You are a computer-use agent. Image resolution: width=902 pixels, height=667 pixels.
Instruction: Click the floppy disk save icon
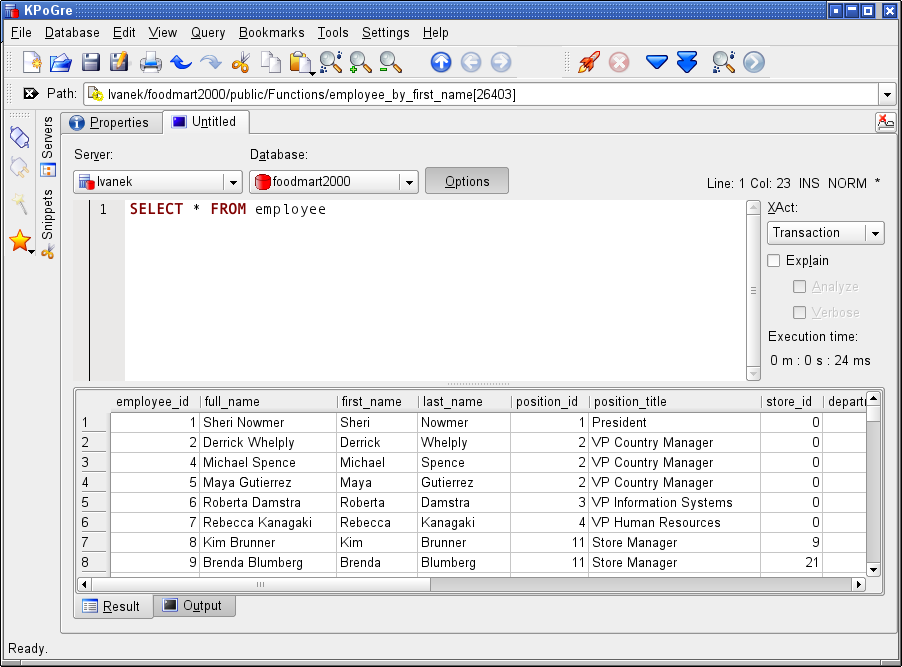pos(91,62)
